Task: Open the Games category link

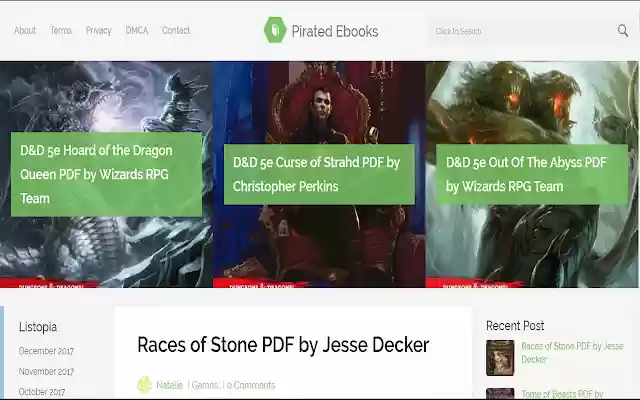Action: tap(205, 385)
